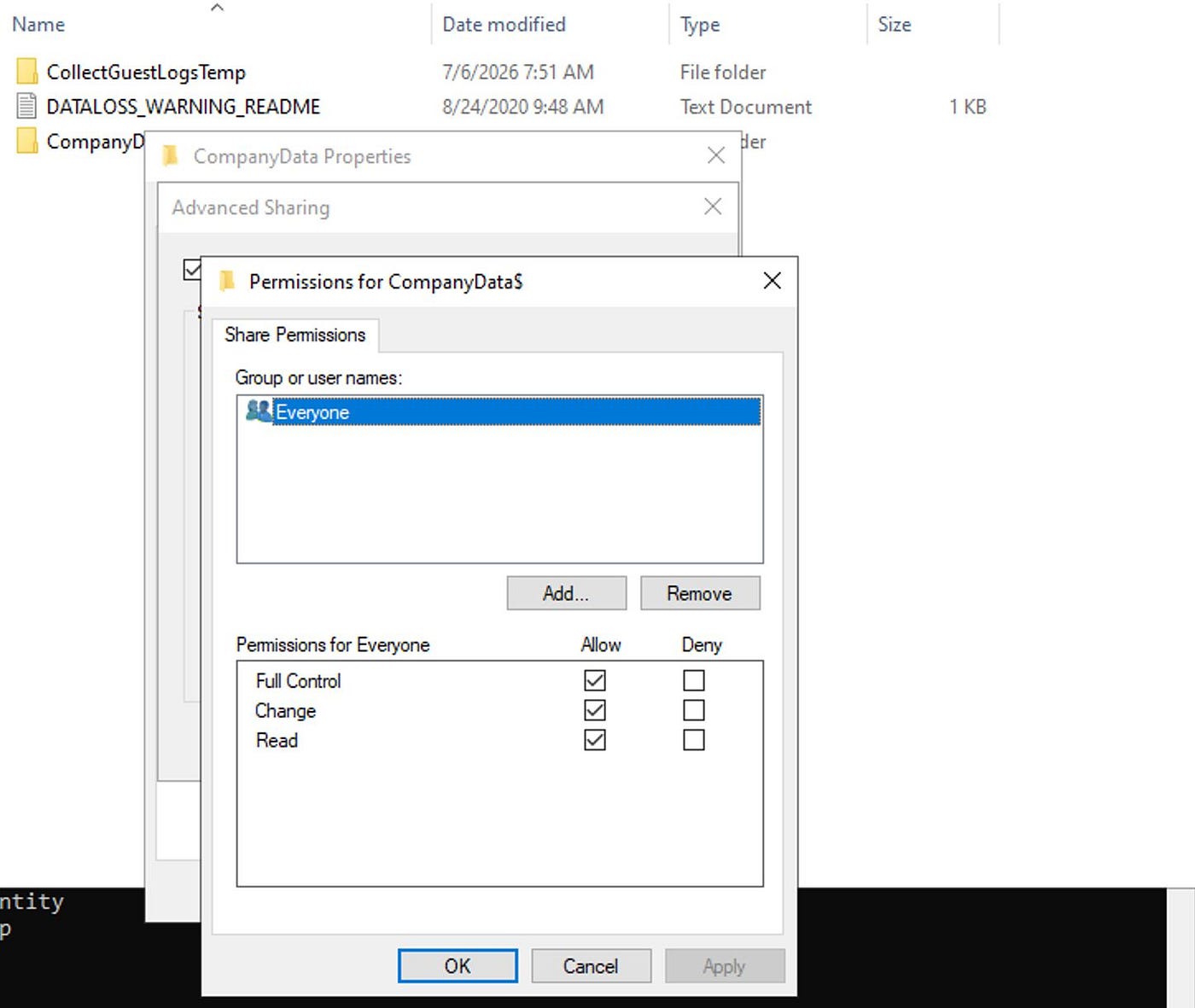Click the Everyone group icon in list

(x=258, y=411)
